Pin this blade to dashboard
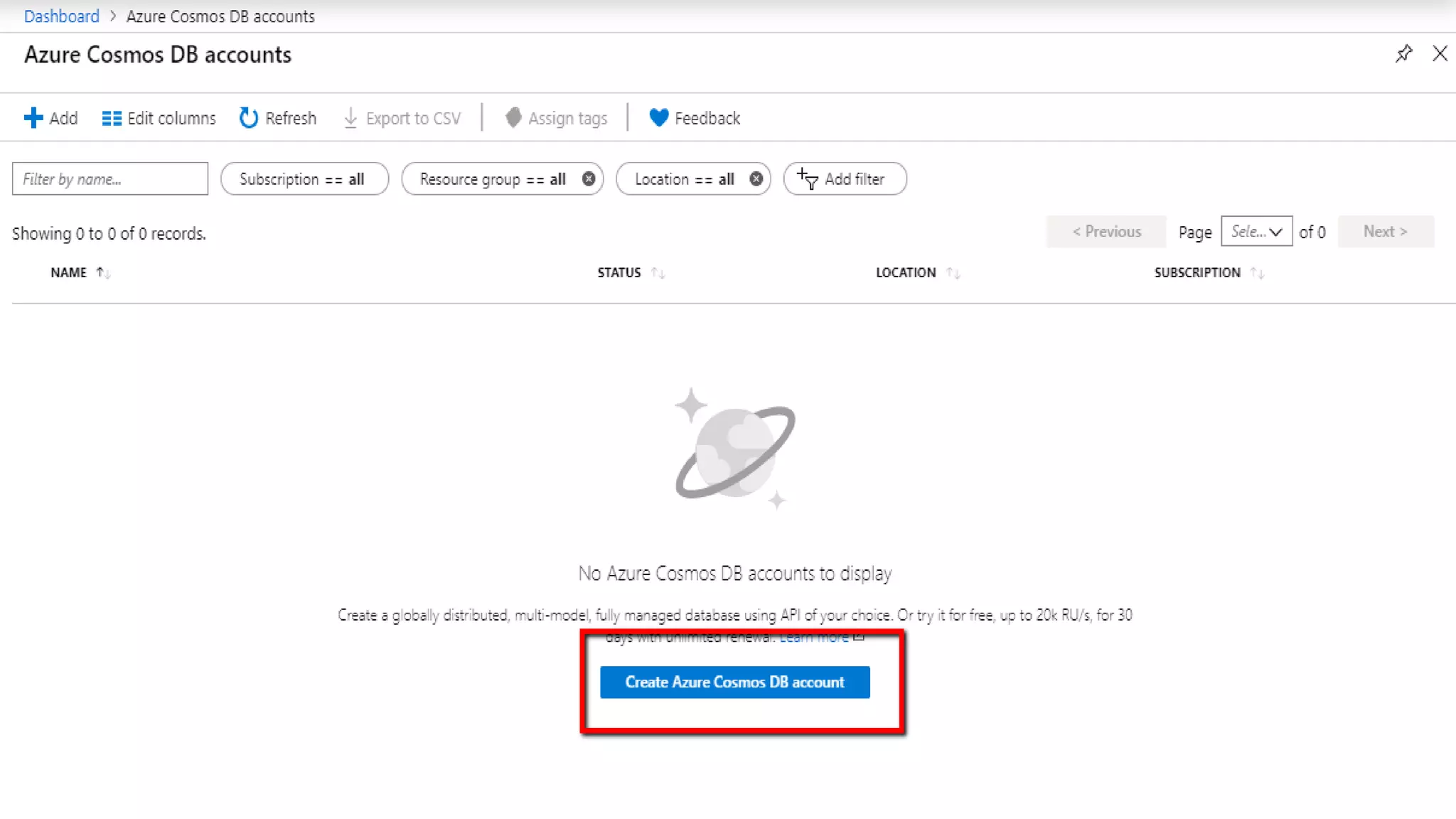 1403,54
